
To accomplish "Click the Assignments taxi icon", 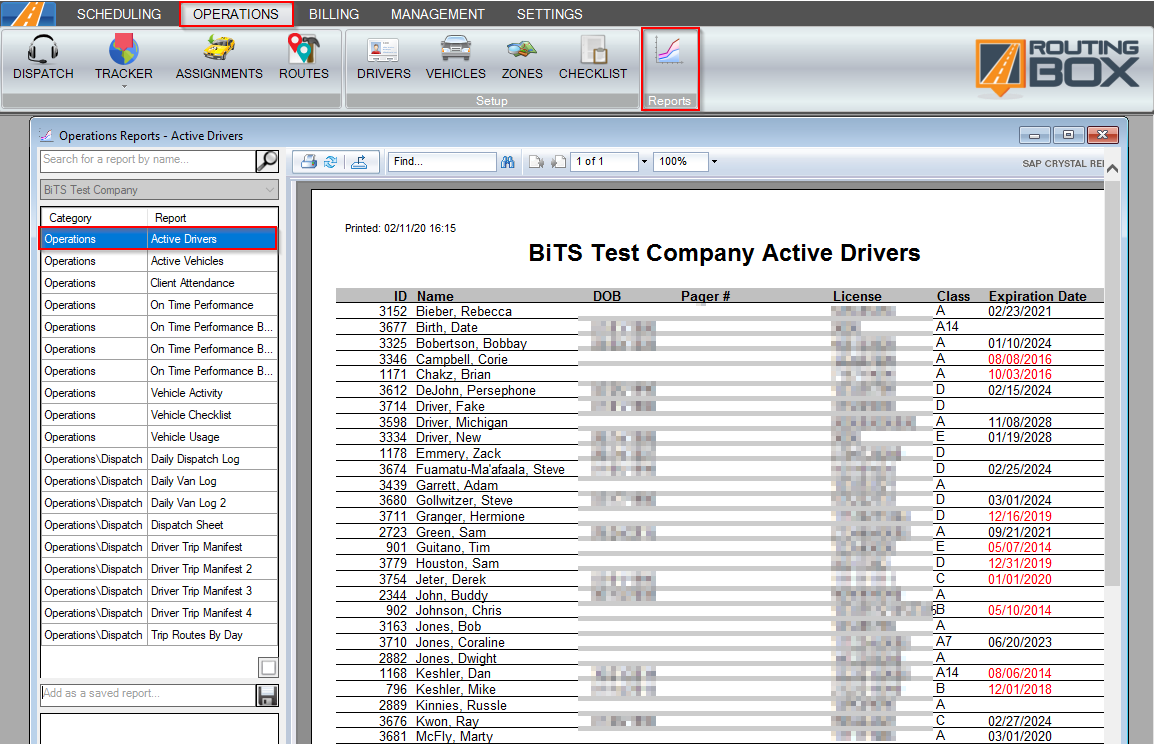I will [x=219, y=50].
